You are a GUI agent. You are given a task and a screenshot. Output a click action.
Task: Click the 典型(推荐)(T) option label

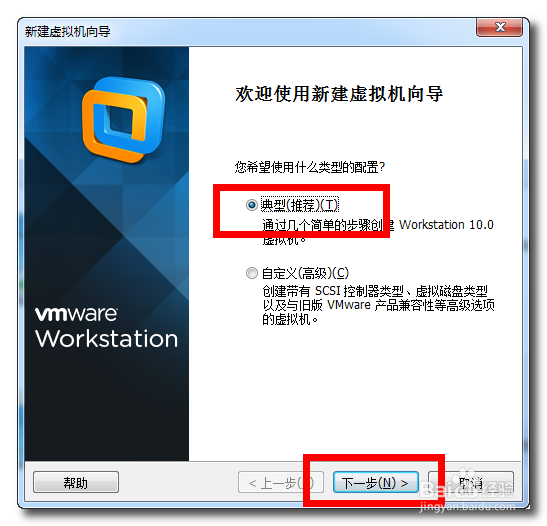(x=300, y=205)
